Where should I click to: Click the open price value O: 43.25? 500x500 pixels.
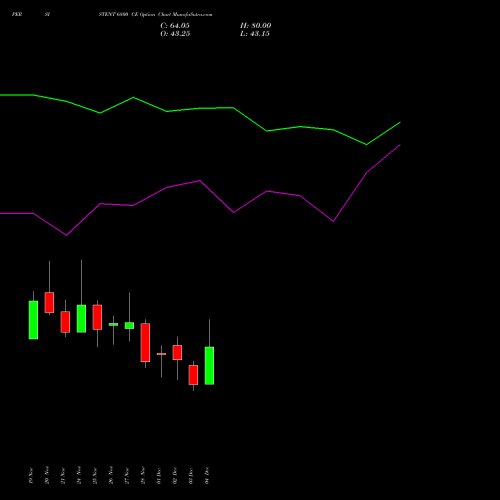tap(175, 34)
